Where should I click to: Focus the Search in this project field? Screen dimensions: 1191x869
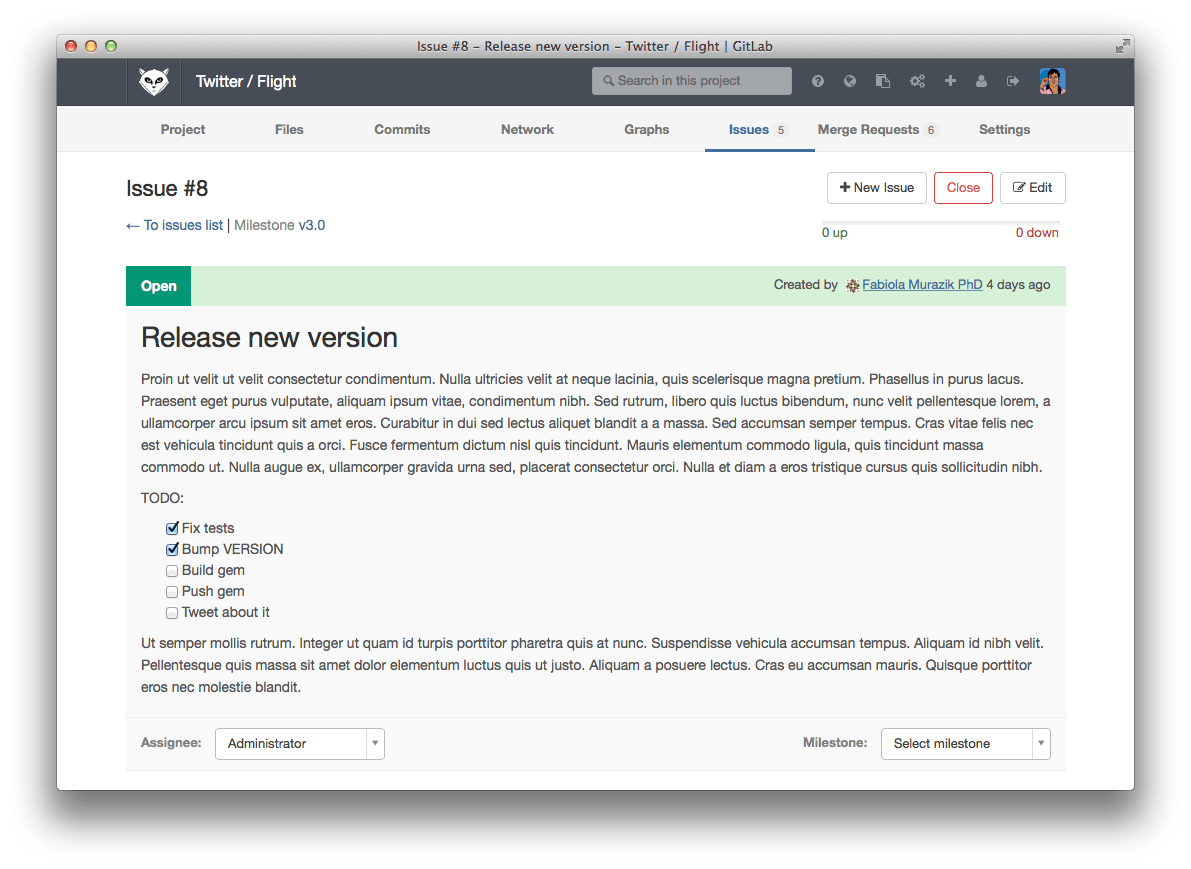(692, 81)
